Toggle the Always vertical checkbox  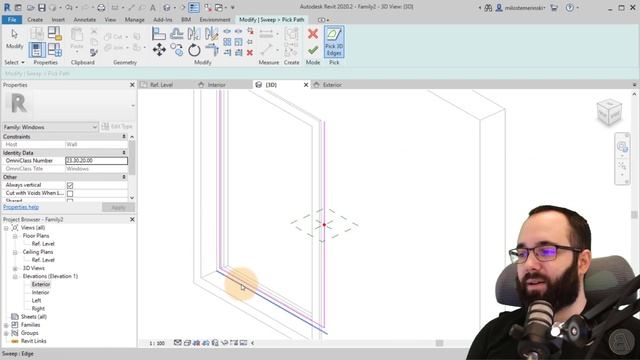[70, 185]
